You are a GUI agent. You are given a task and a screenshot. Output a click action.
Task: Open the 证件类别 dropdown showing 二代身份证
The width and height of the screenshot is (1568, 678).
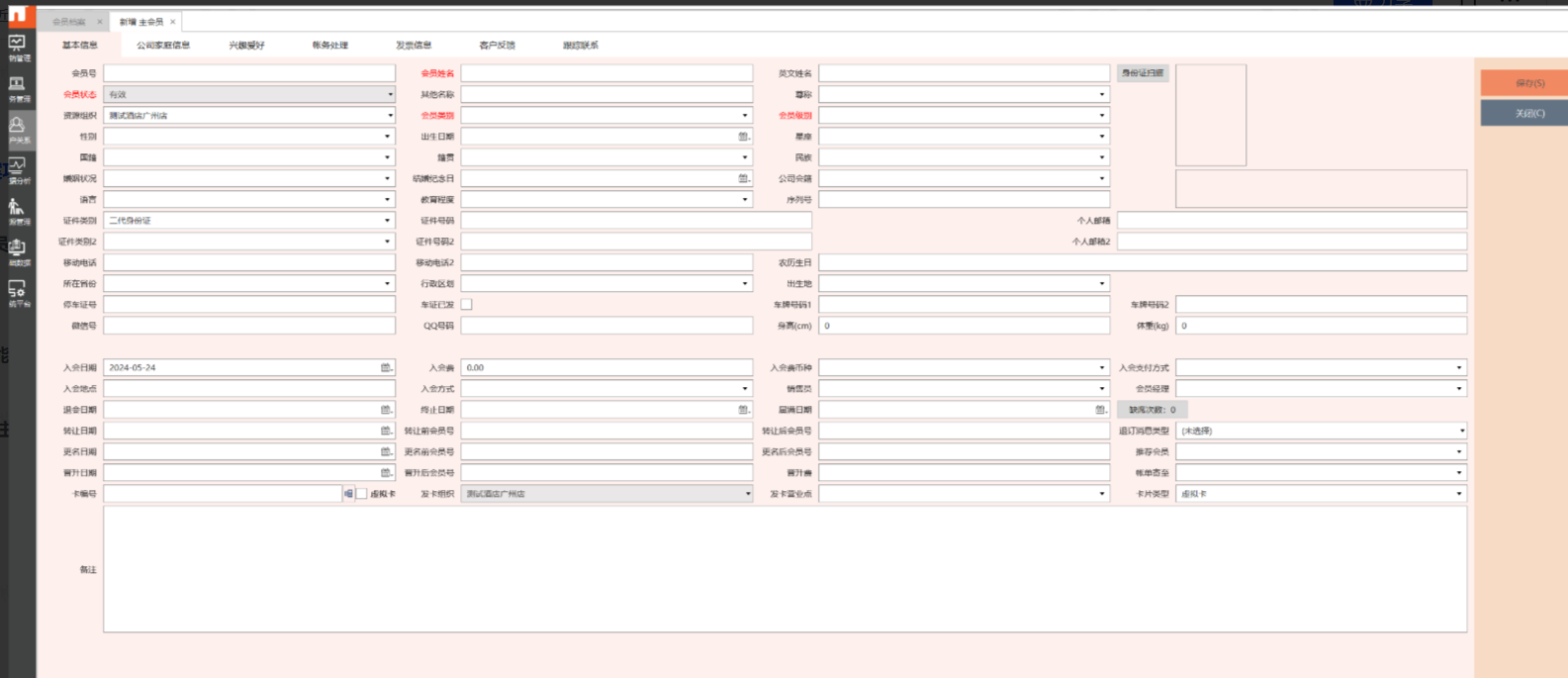coord(387,221)
